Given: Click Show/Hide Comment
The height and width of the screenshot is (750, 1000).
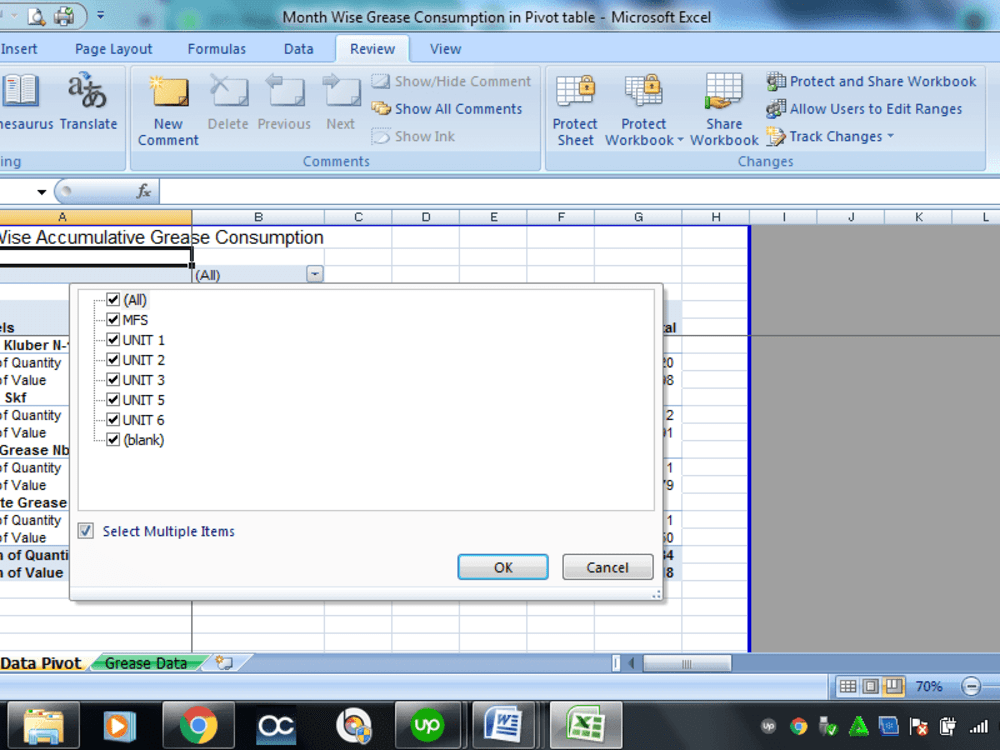Looking at the screenshot, I should [451, 82].
